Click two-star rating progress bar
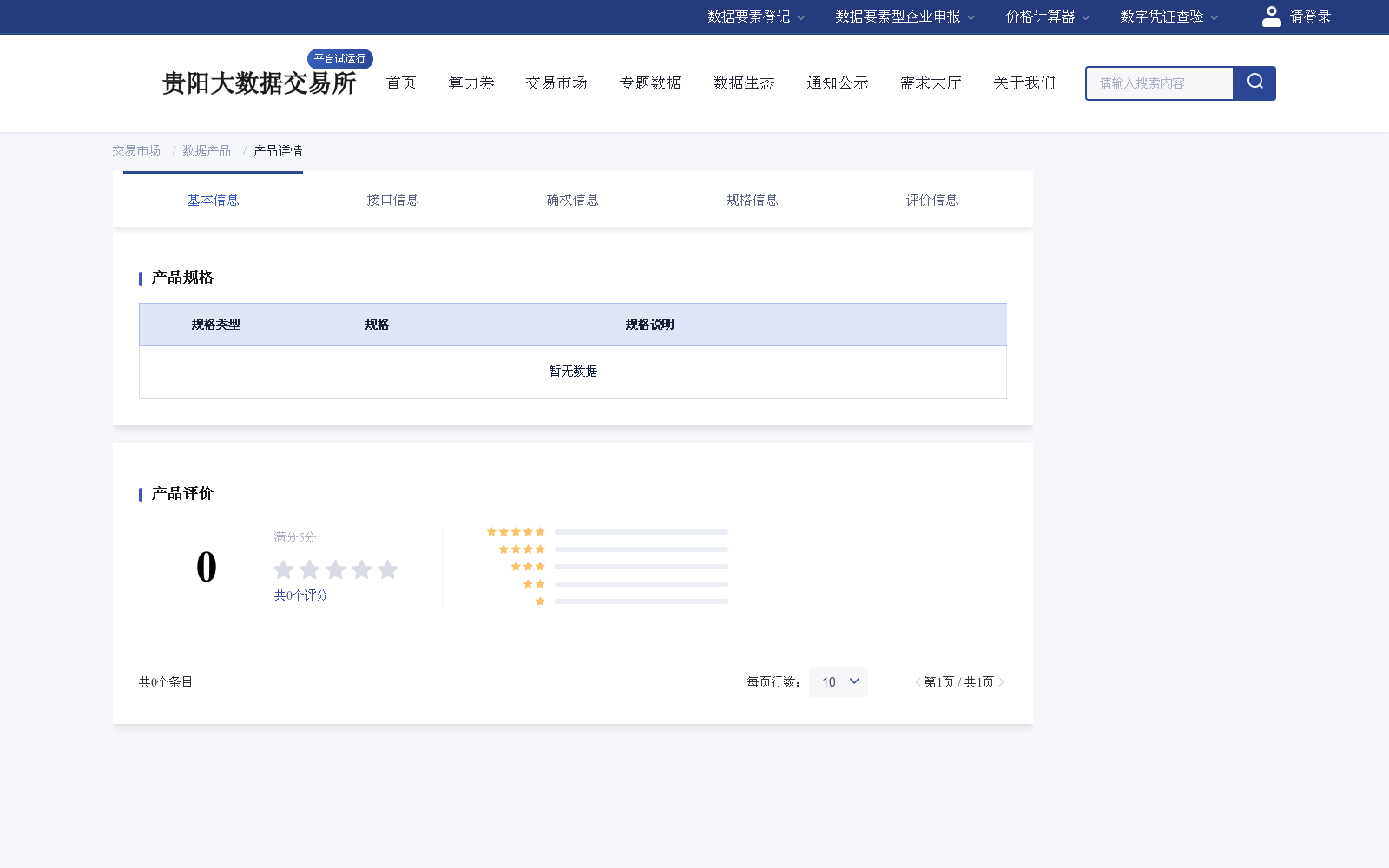Viewport: 1389px width, 868px height. coord(642,584)
